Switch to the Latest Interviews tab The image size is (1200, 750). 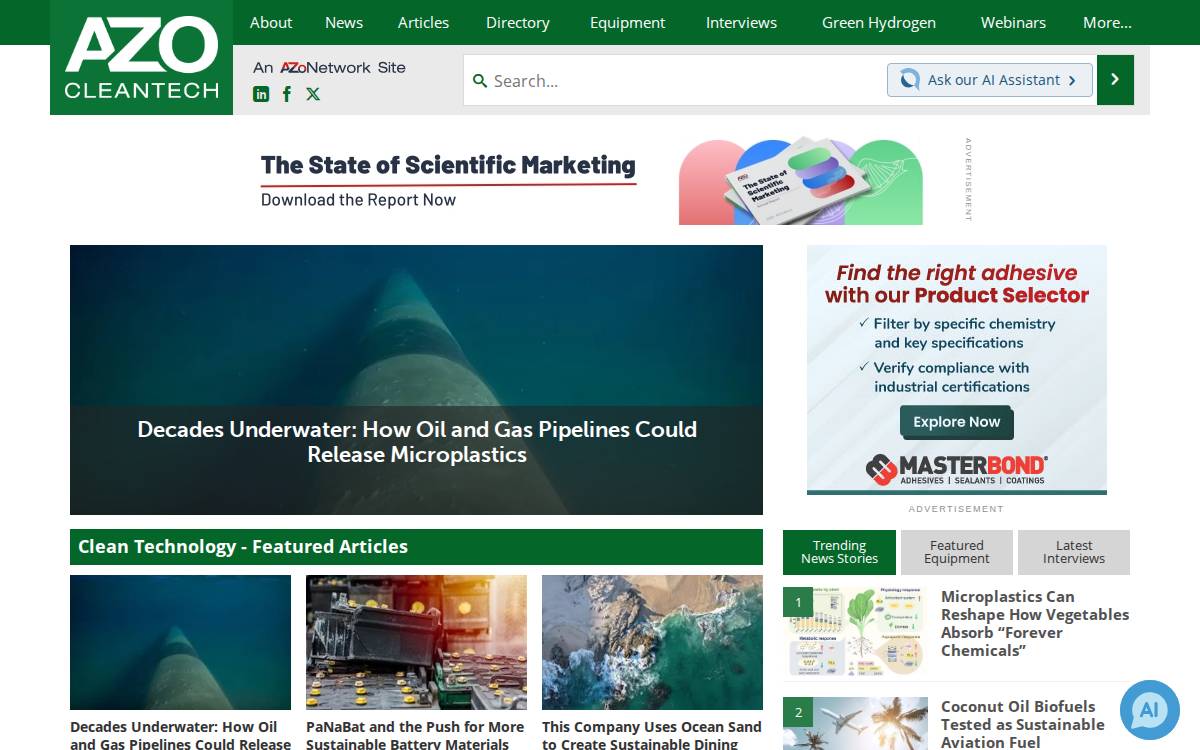pyautogui.click(x=1074, y=552)
